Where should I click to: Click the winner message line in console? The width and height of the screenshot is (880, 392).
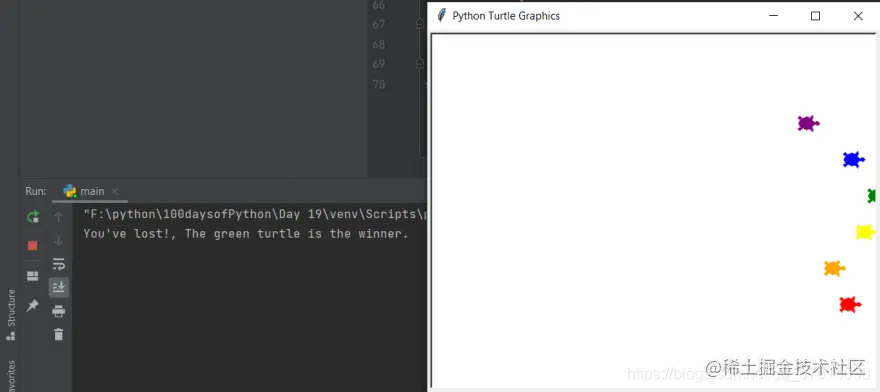(x=246, y=234)
